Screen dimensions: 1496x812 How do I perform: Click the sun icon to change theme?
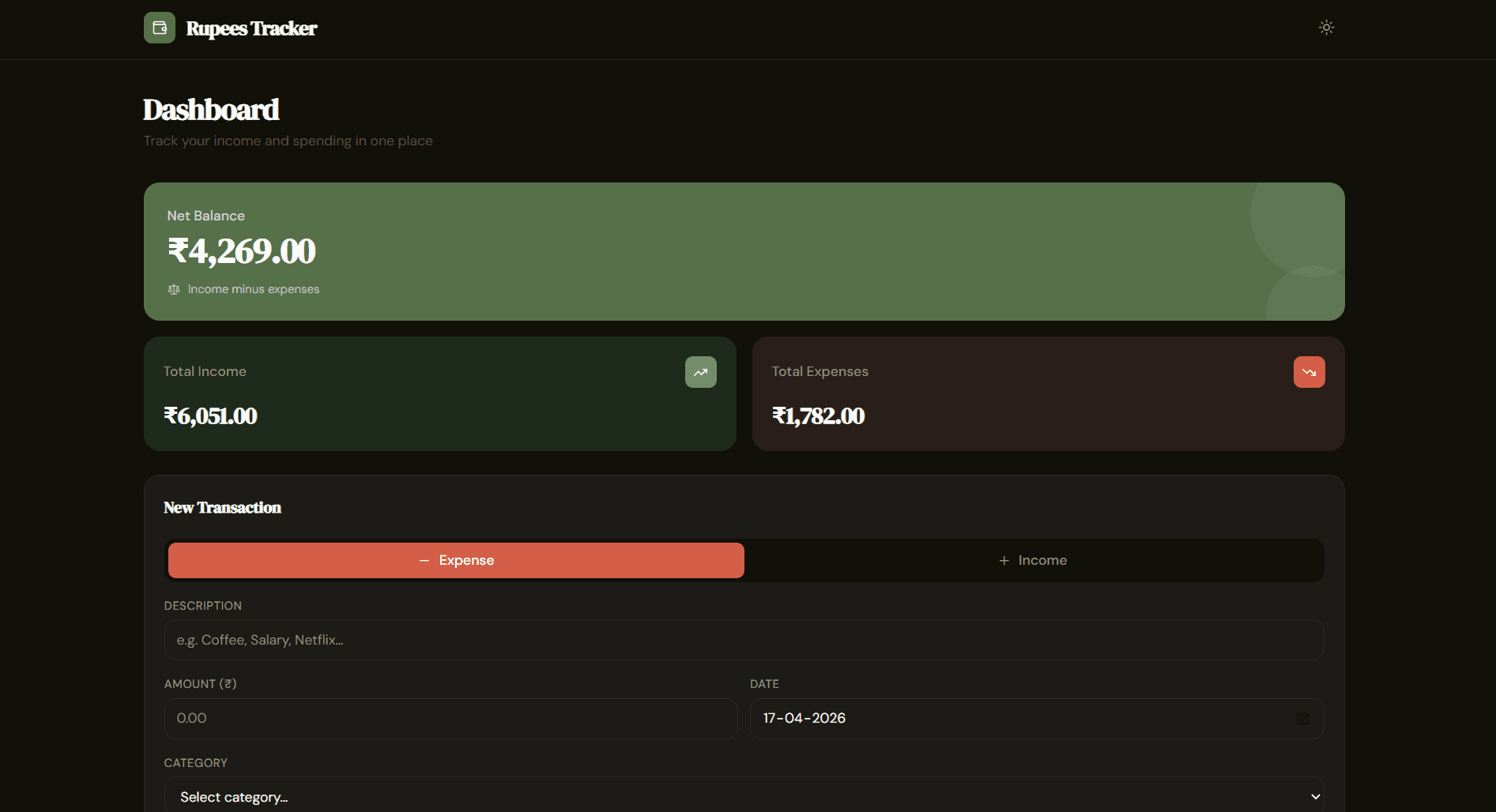point(1326,27)
